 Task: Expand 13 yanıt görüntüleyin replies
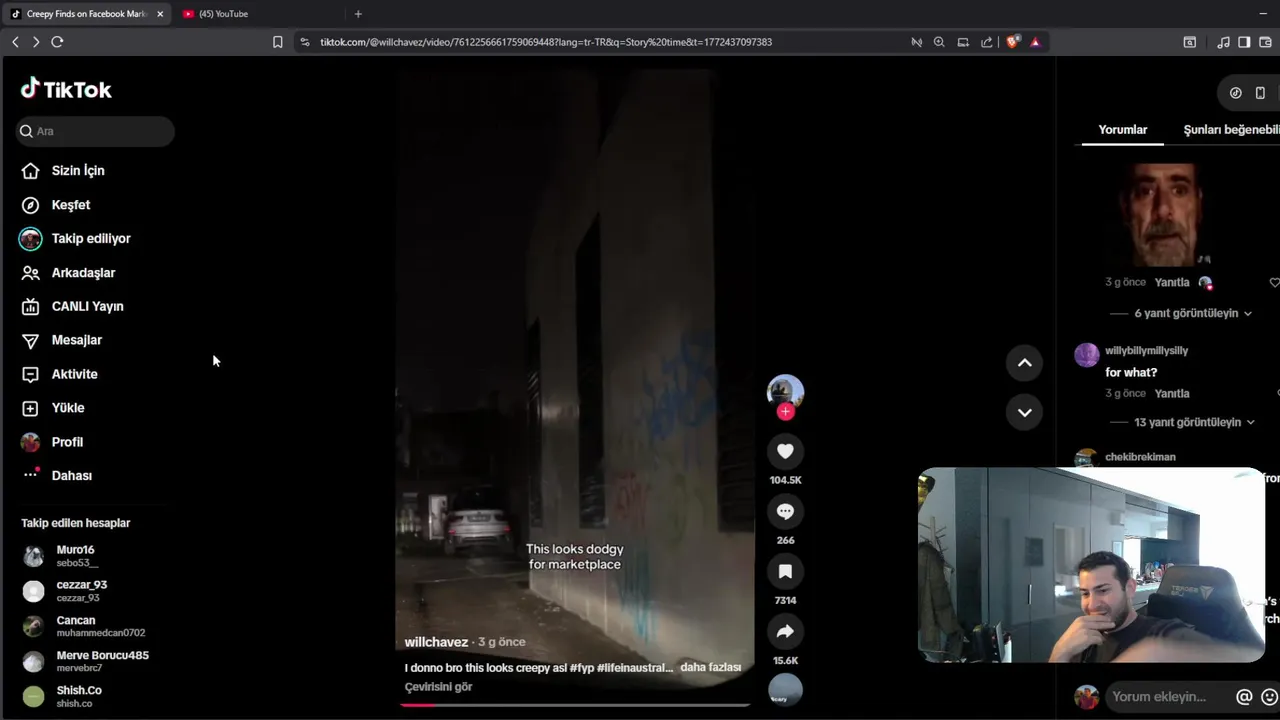(x=1194, y=422)
